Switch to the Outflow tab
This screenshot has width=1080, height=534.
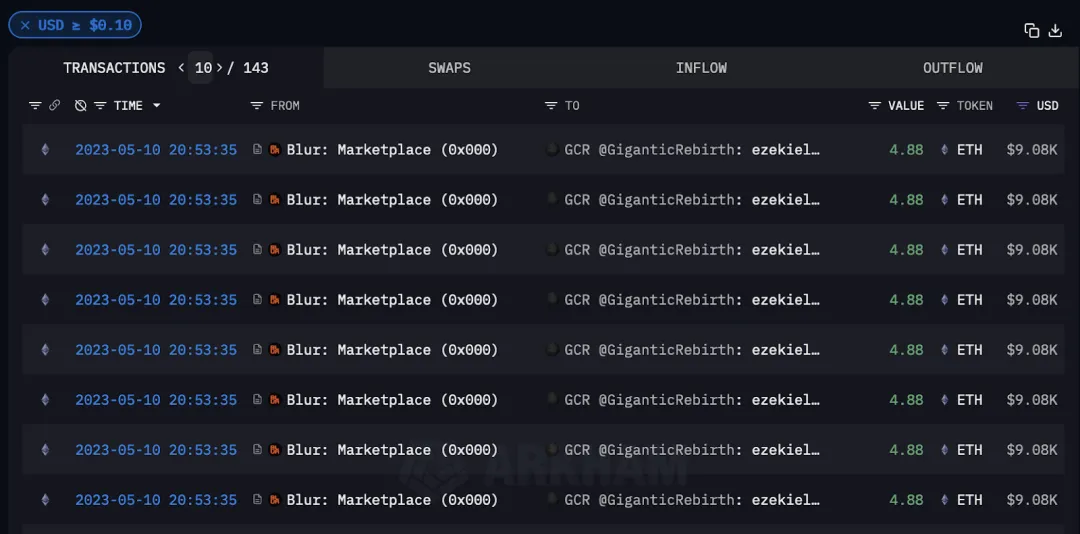952,68
